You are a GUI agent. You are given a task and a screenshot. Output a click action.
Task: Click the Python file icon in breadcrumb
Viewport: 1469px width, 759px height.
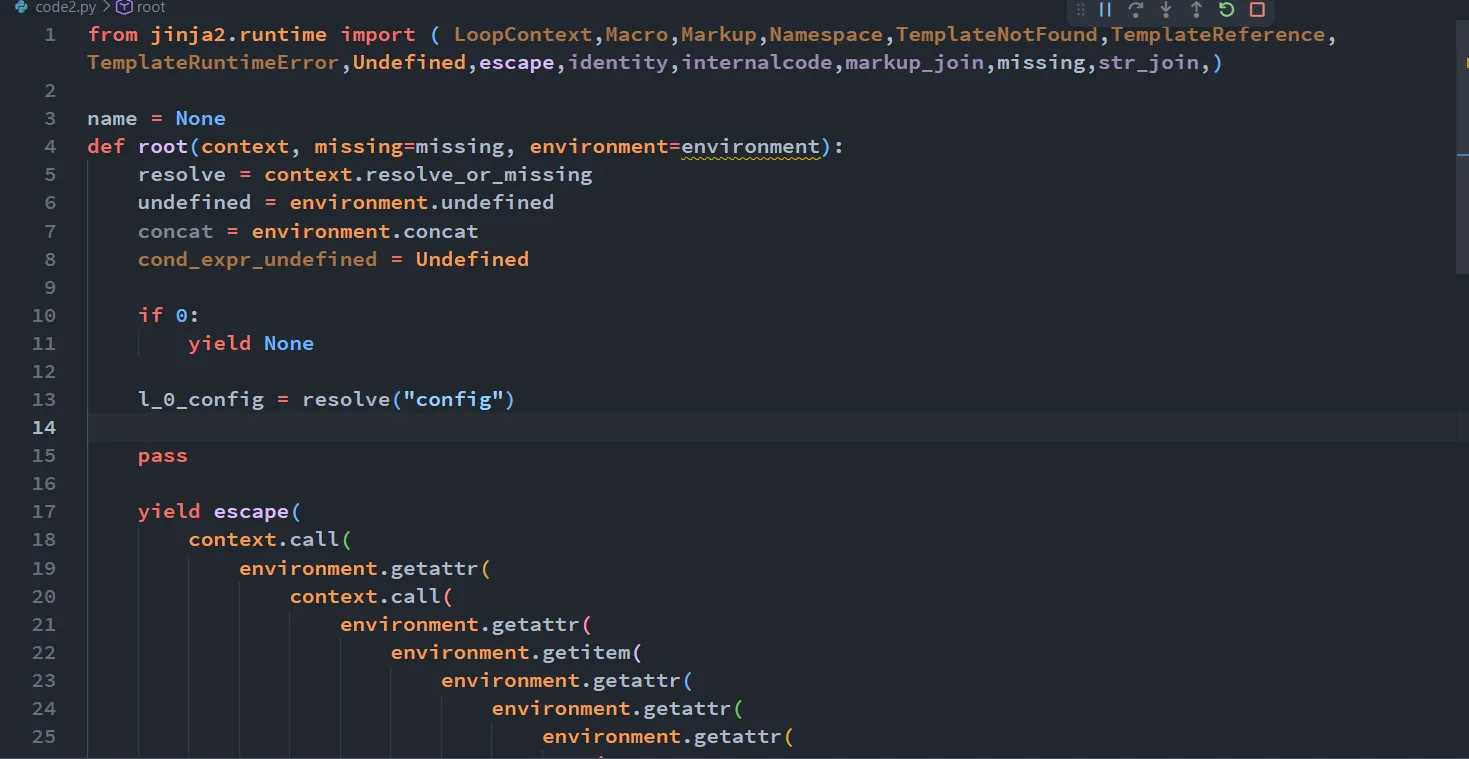(21, 7)
